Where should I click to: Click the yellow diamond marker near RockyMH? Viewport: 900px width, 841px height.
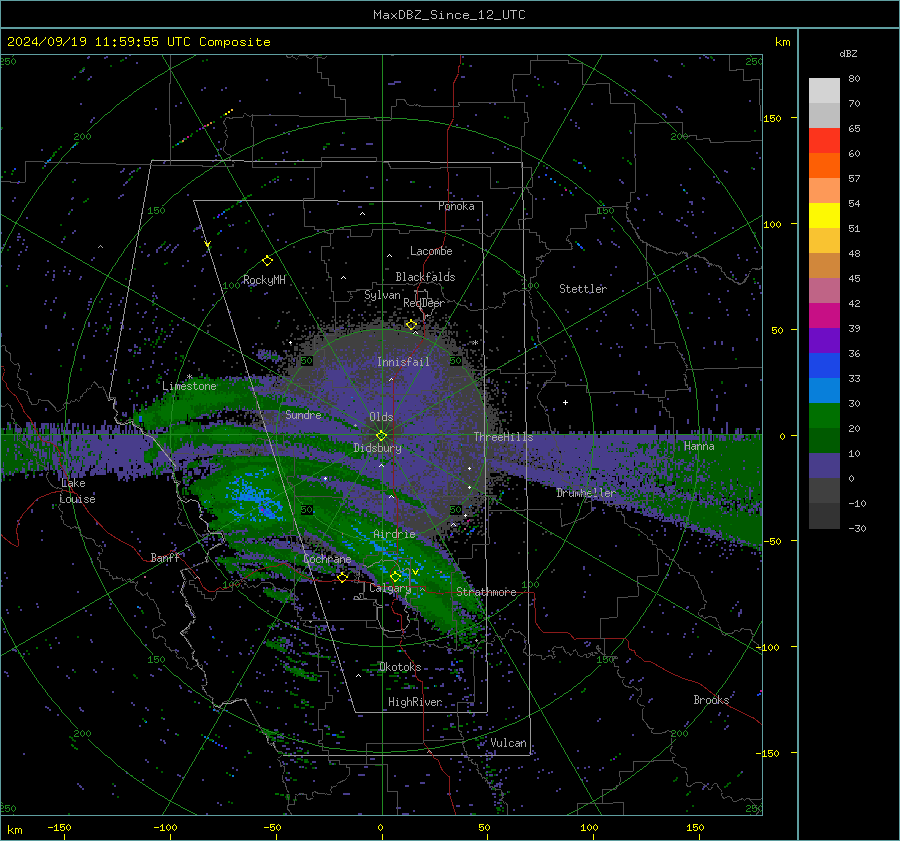pyautogui.click(x=267, y=261)
